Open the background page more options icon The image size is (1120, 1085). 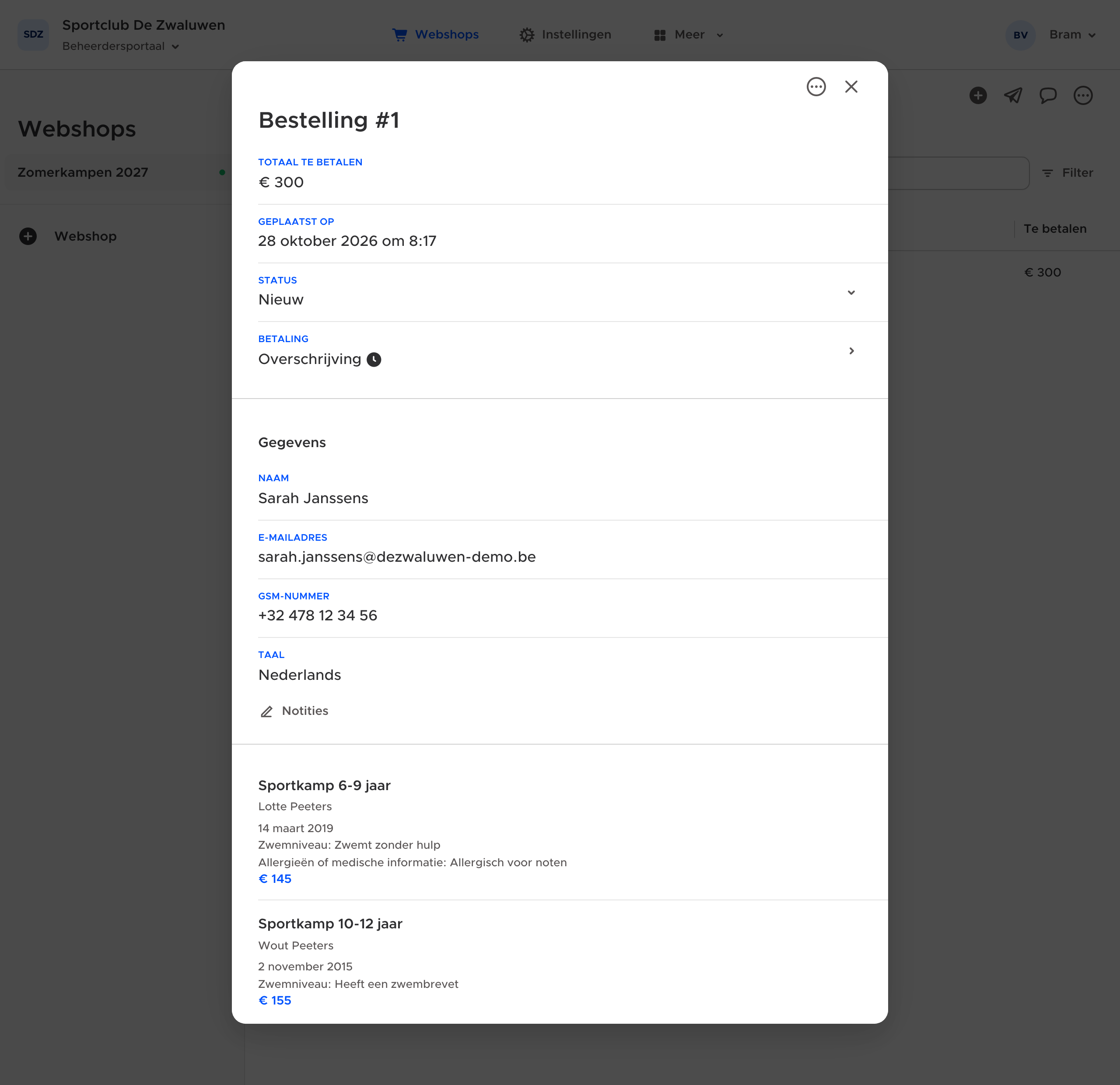(x=1083, y=95)
